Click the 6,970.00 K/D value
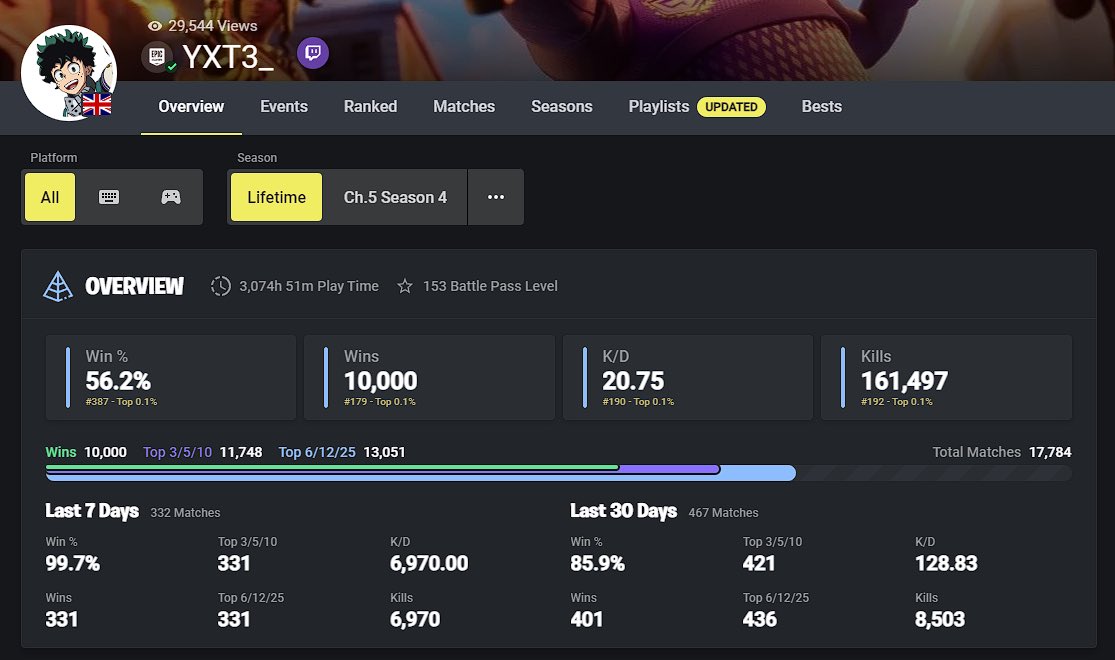The width and height of the screenshot is (1115, 660). coord(430,564)
